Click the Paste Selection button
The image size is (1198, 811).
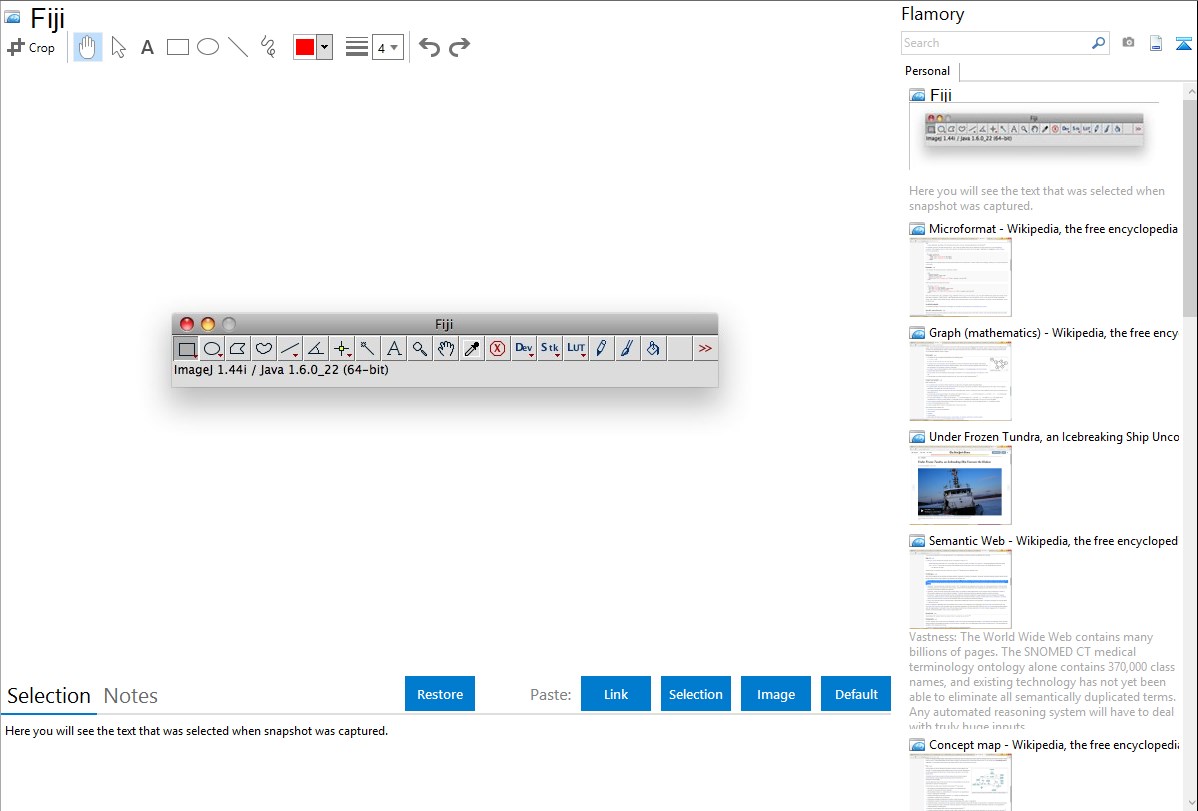[695, 694]
